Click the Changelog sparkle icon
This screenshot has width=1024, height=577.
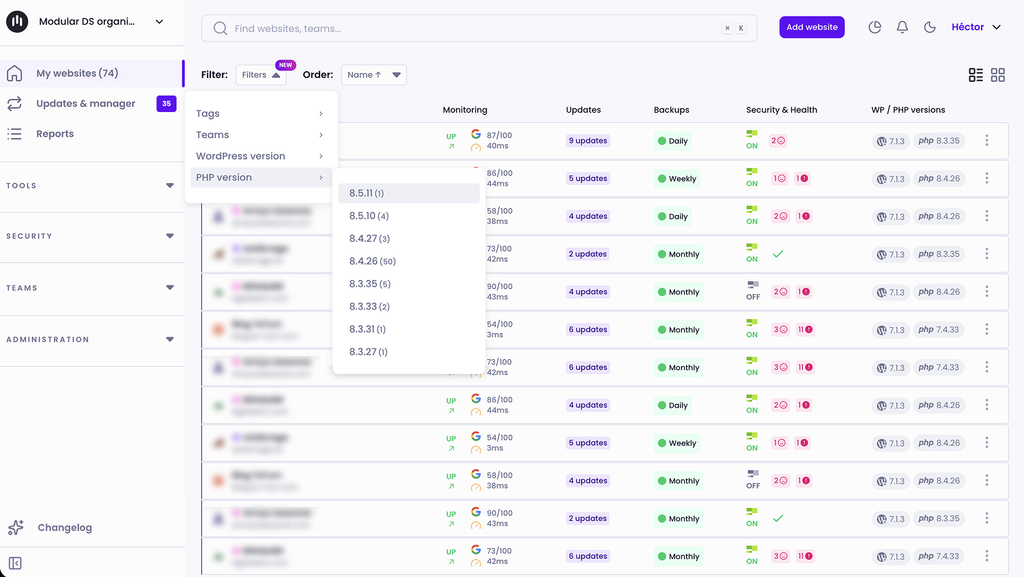click(x=16, y=527)
